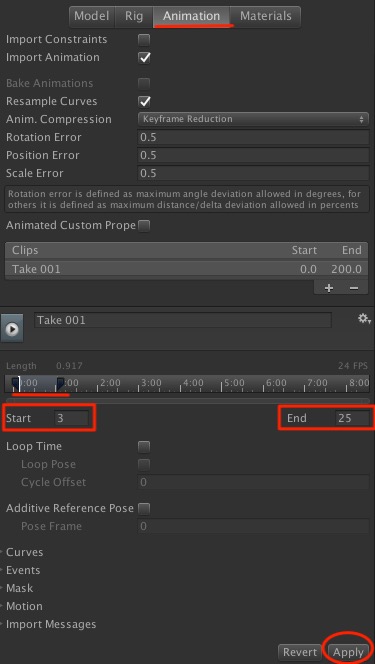Click the timeline scrollbar below ruler

[x=187, y=400]
